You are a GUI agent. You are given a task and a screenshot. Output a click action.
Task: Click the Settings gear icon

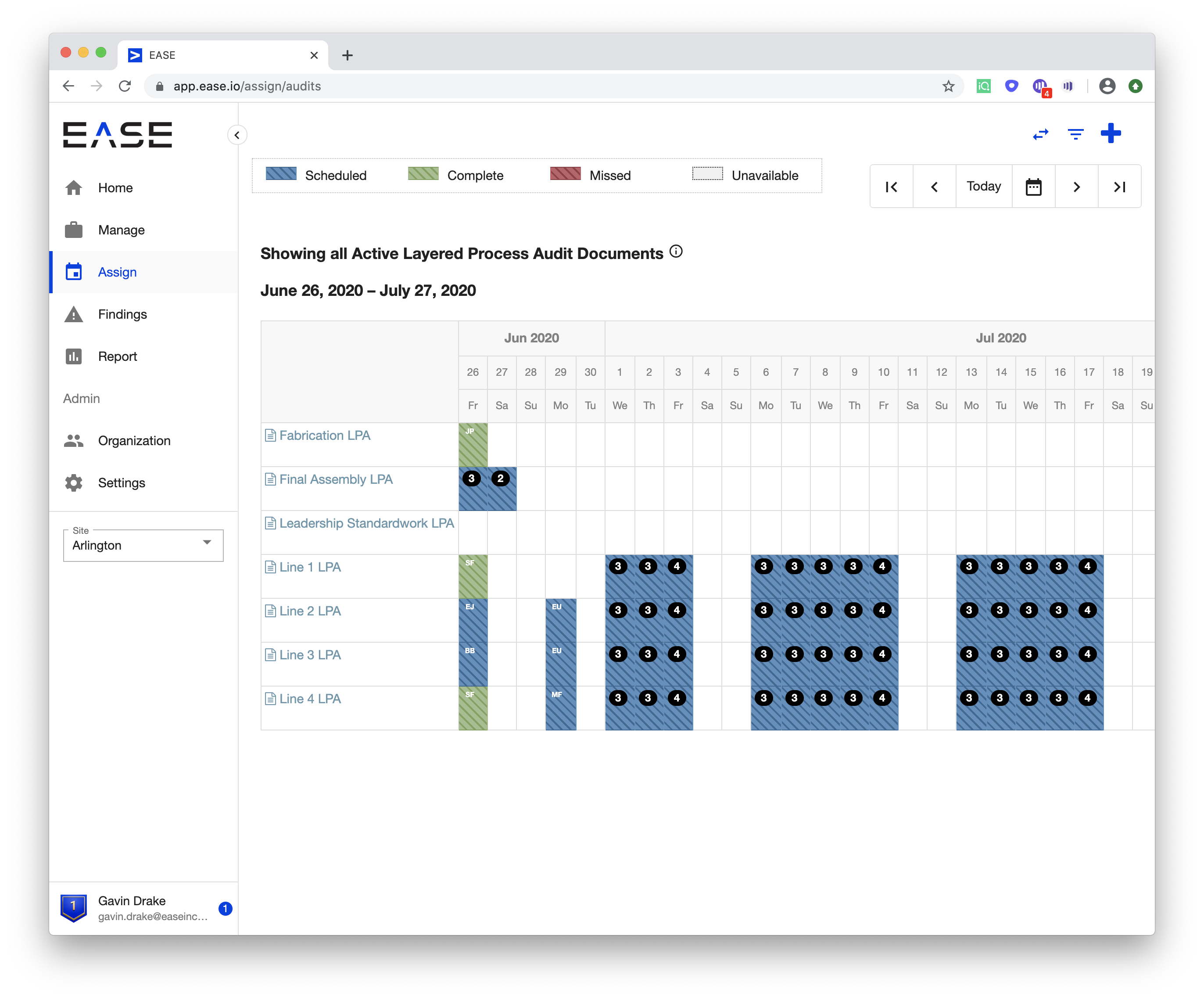tap(74, 482)
